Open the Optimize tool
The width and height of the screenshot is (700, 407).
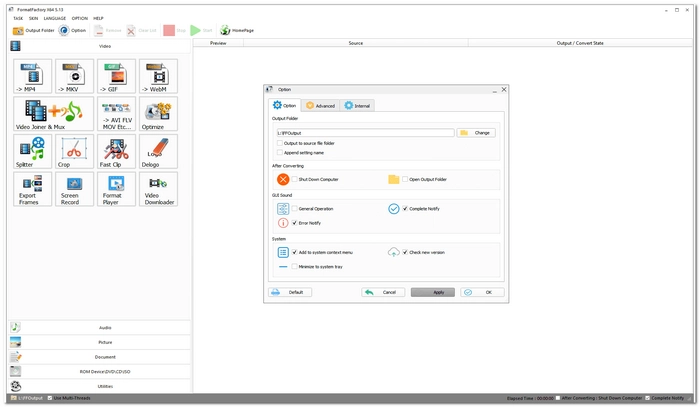158,114
